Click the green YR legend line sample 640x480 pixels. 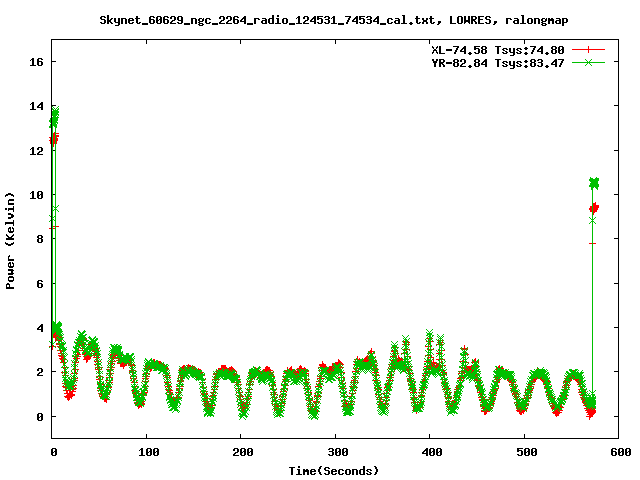click(x=588, y=62)
